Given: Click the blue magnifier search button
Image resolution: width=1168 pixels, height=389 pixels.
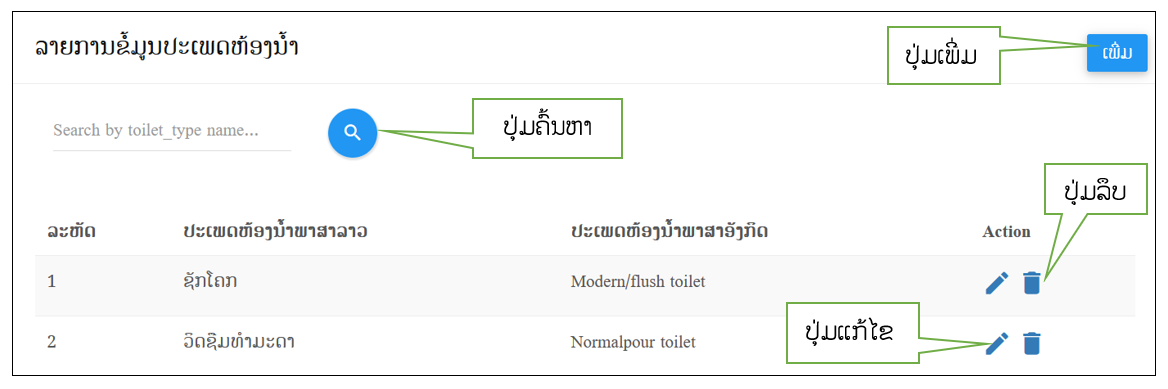Looking at the screenshot, I should click(352, 133).
